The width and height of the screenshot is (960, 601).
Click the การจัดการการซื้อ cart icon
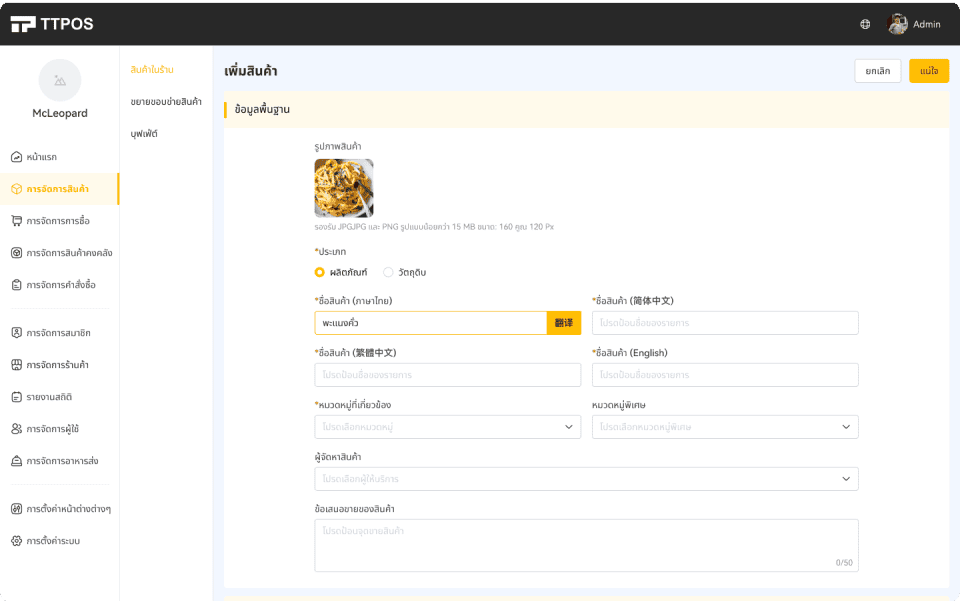click(17, 221)
